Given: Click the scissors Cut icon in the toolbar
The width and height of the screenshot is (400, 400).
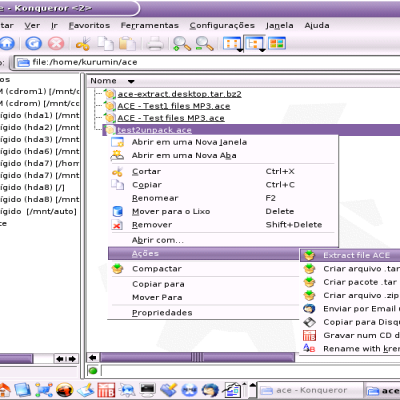Looking at the screenshot, I should pos(83,44).
